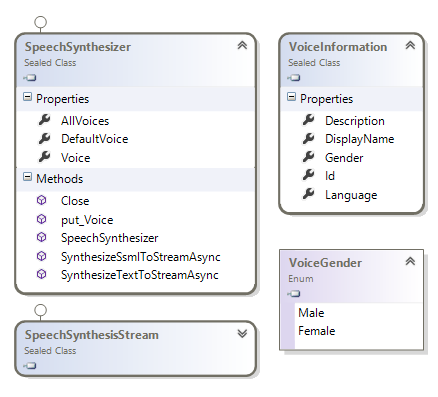The image size is (438, 397).
Task: Click the cube icon beside SynthesizeSsmlToStreamAsync
Action: 41,256
